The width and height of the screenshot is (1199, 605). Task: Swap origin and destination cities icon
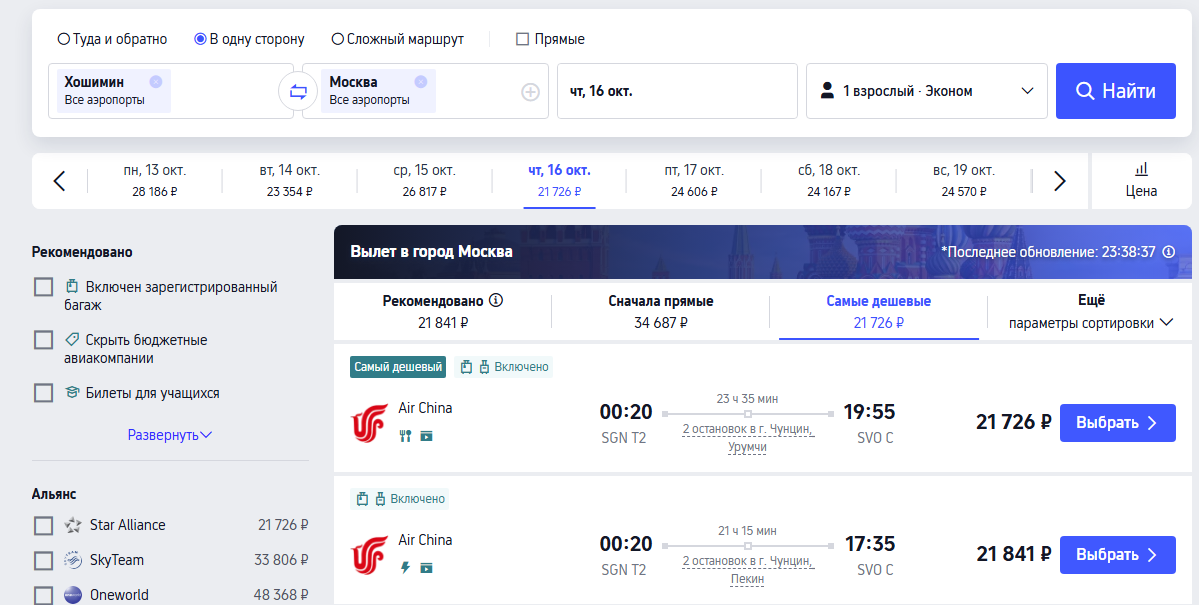click(x=298, y=92)
